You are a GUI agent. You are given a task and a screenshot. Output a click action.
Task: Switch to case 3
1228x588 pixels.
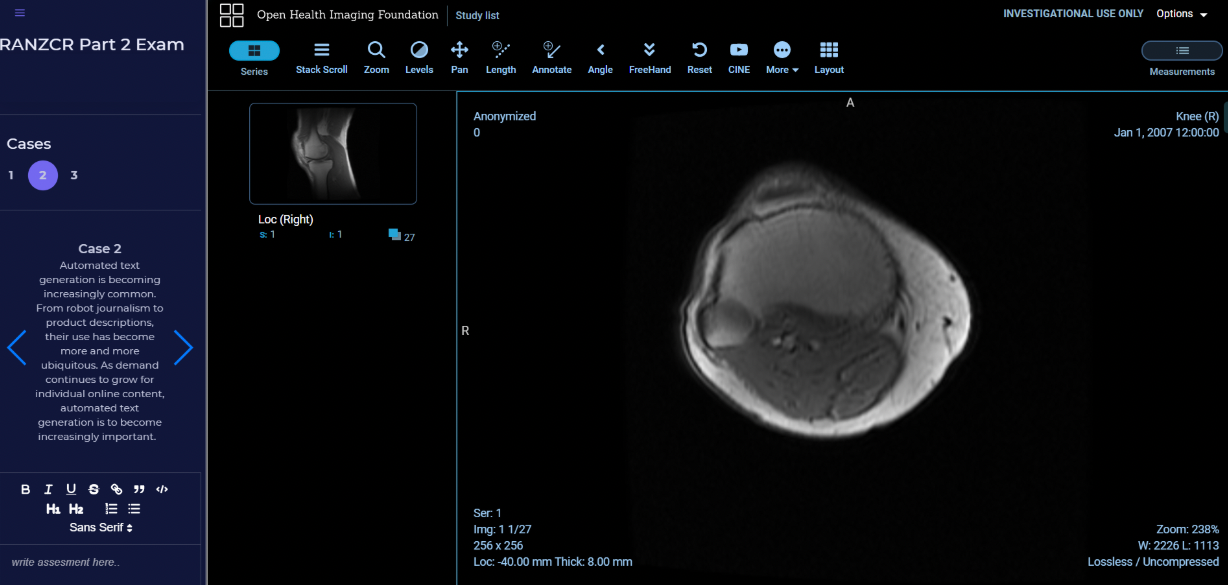click(74, 175)
